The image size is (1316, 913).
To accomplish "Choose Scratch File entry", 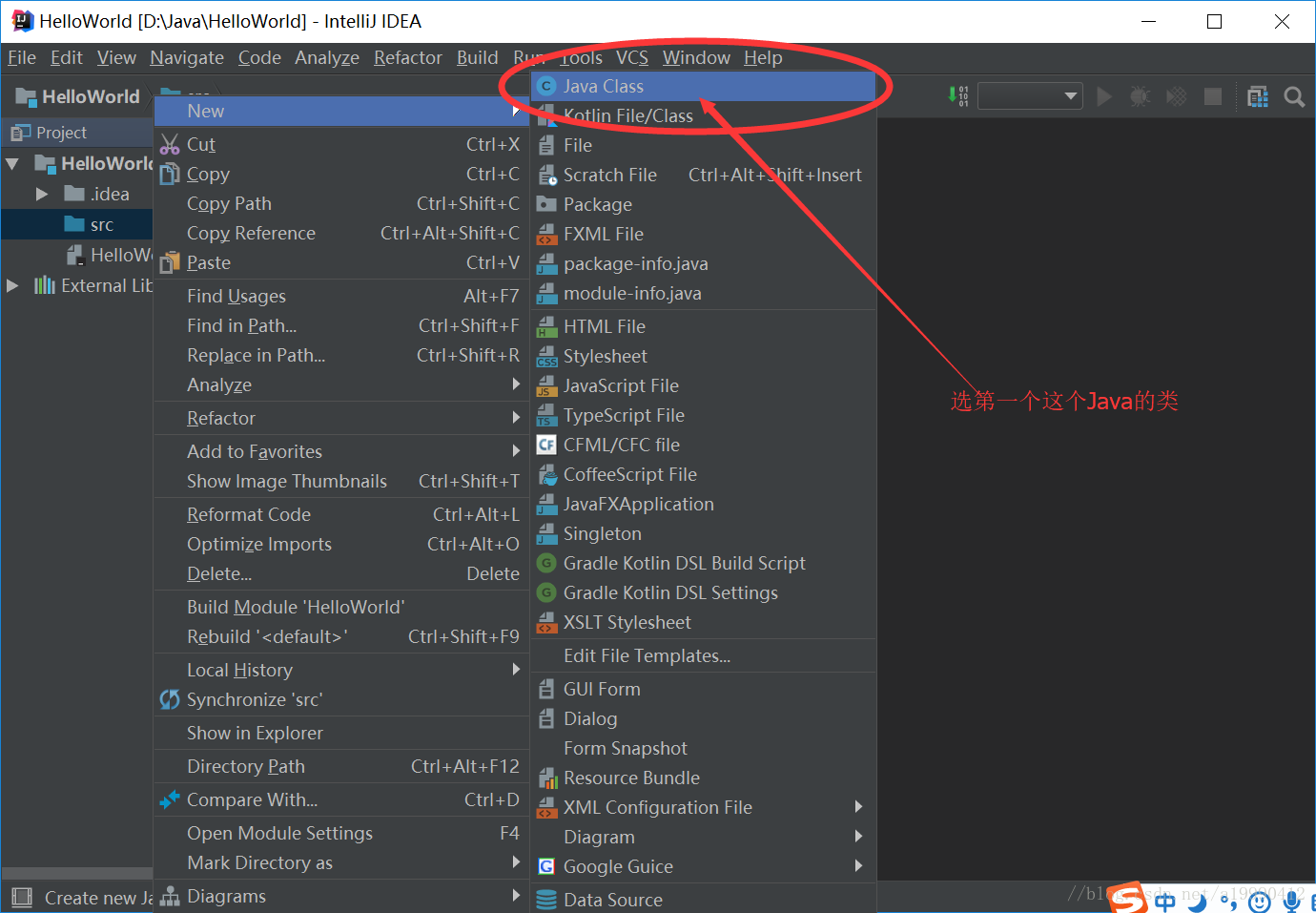I will point(704,175).
